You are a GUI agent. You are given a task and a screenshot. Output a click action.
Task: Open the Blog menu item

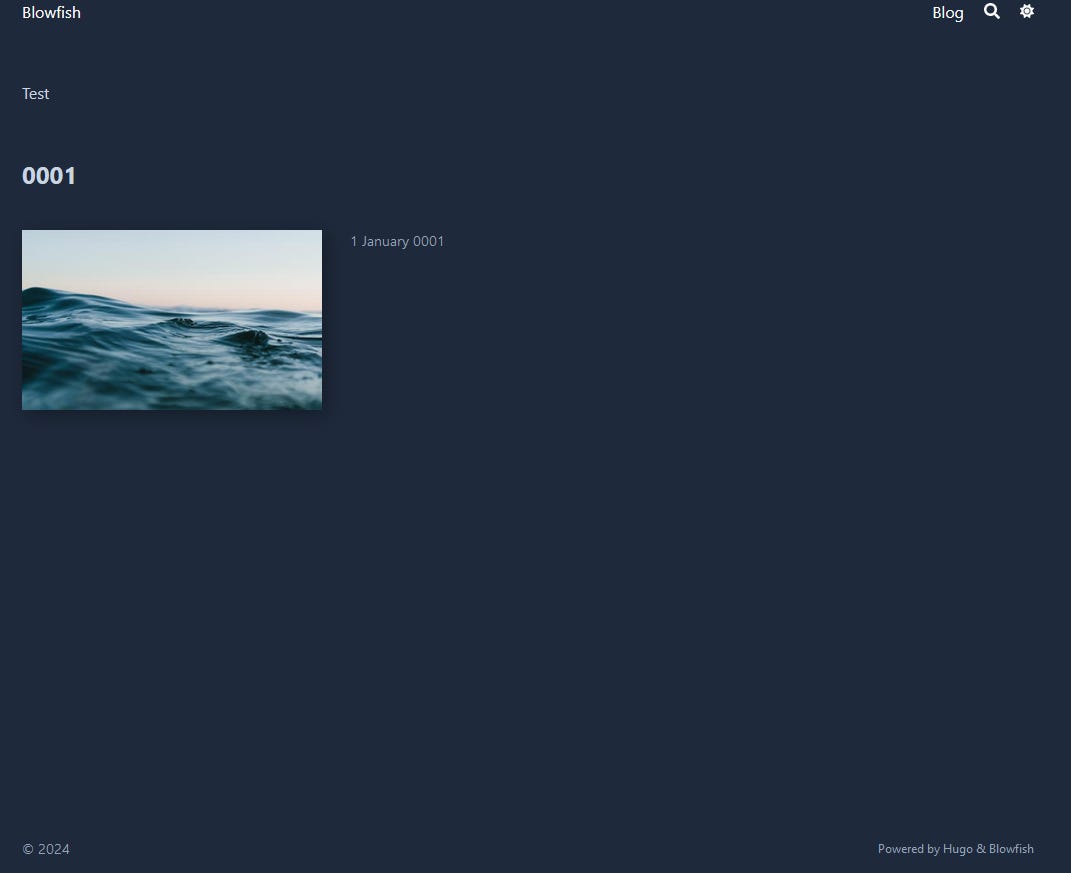point(947,13)
